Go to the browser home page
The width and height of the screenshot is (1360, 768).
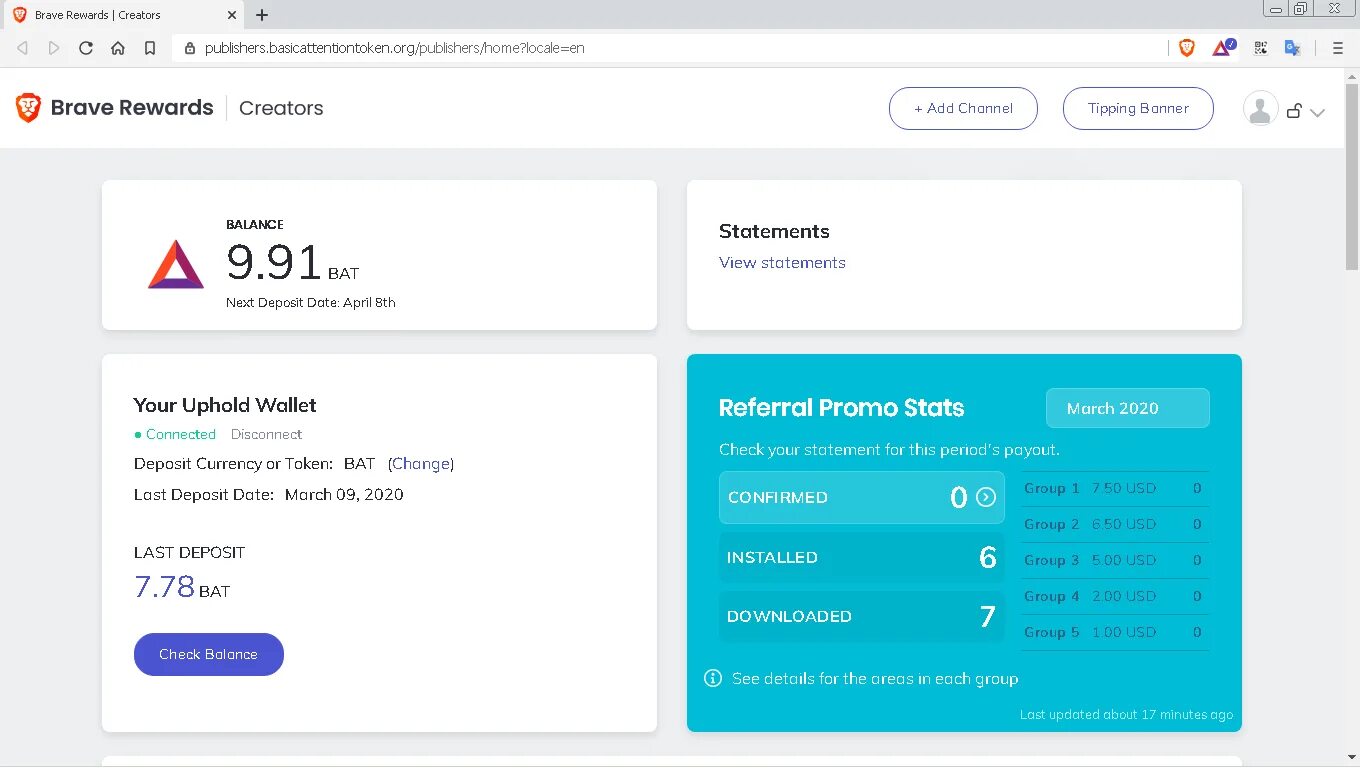click(x=118, y=48)
